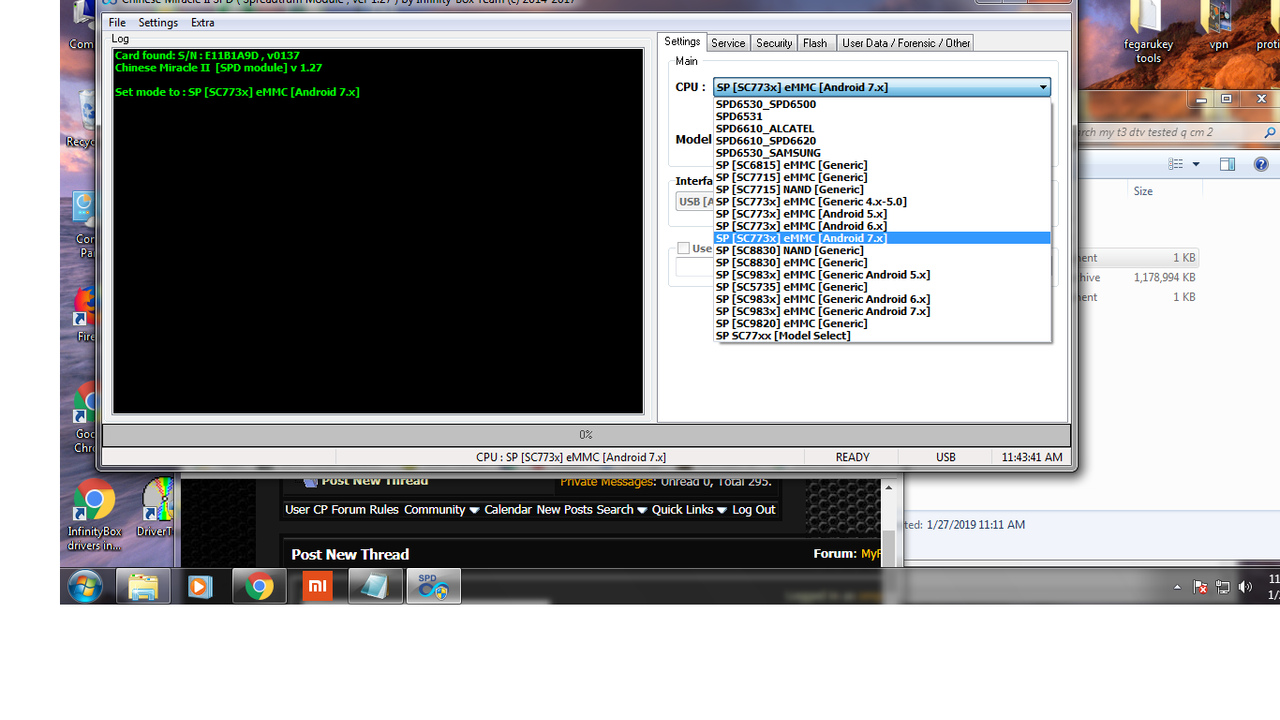Open the fegarukey tools desktop folder
Screen dimensions: 1280x720
coord(1148,33)
